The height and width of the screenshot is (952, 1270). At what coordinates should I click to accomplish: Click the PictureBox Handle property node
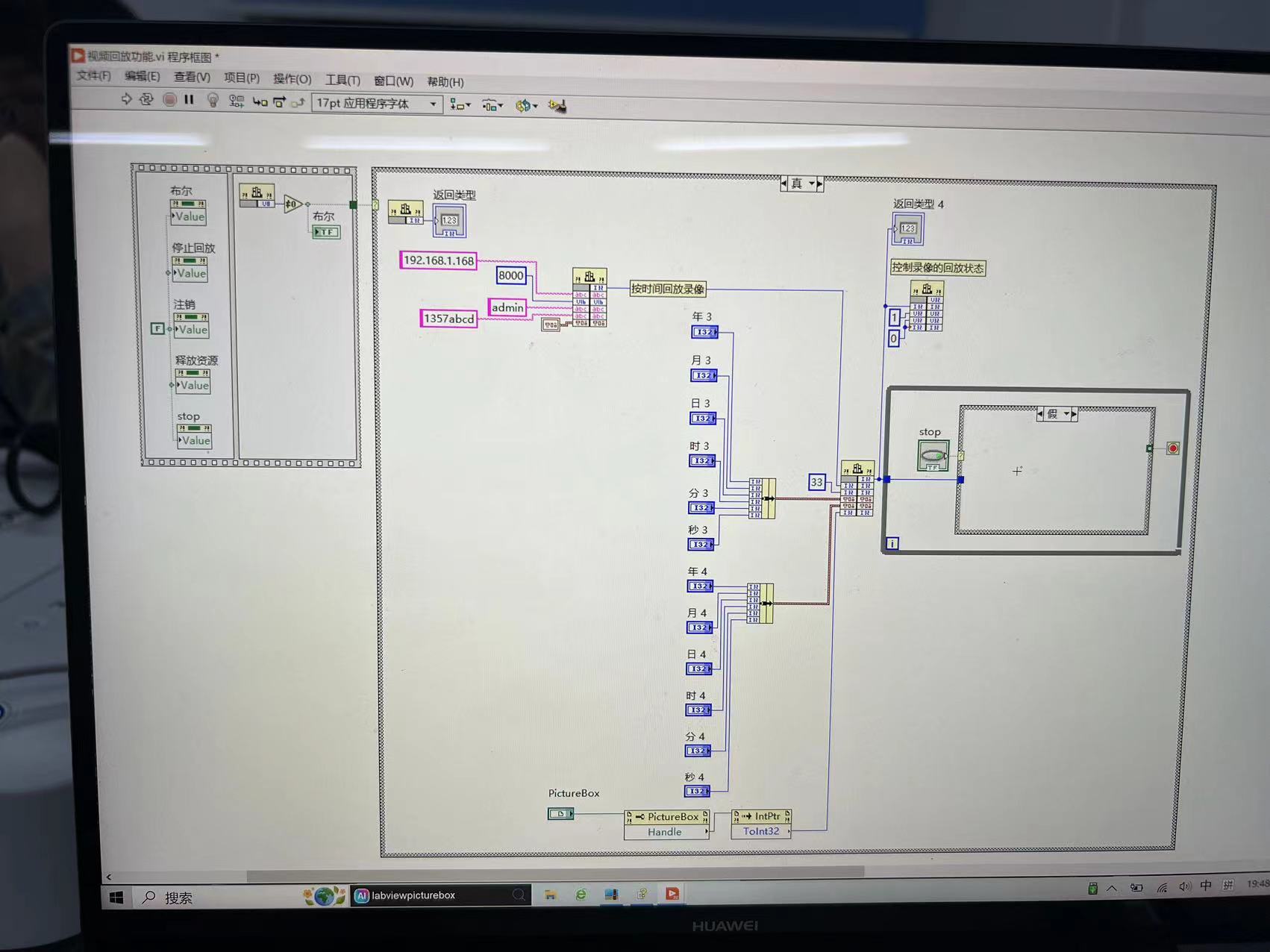click(667, 824)
